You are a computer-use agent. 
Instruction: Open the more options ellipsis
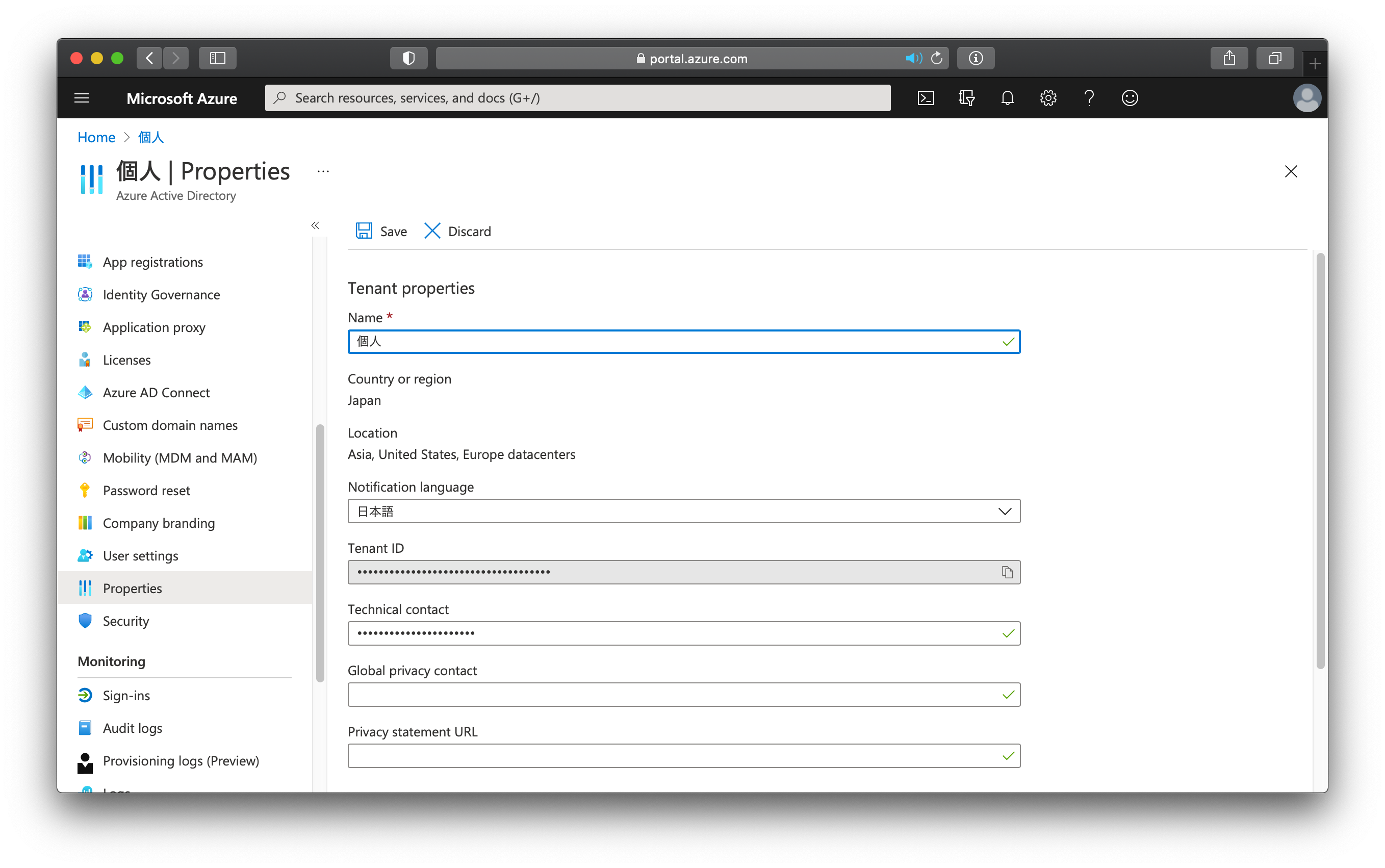[323, 172]
